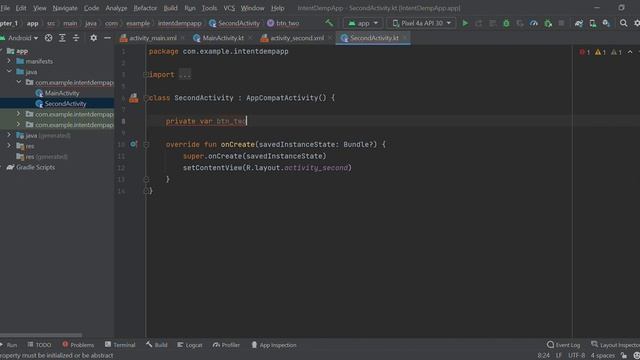The image size is (640, 360).
Task: Open the Build menu
Action: (x=170, y=8)
